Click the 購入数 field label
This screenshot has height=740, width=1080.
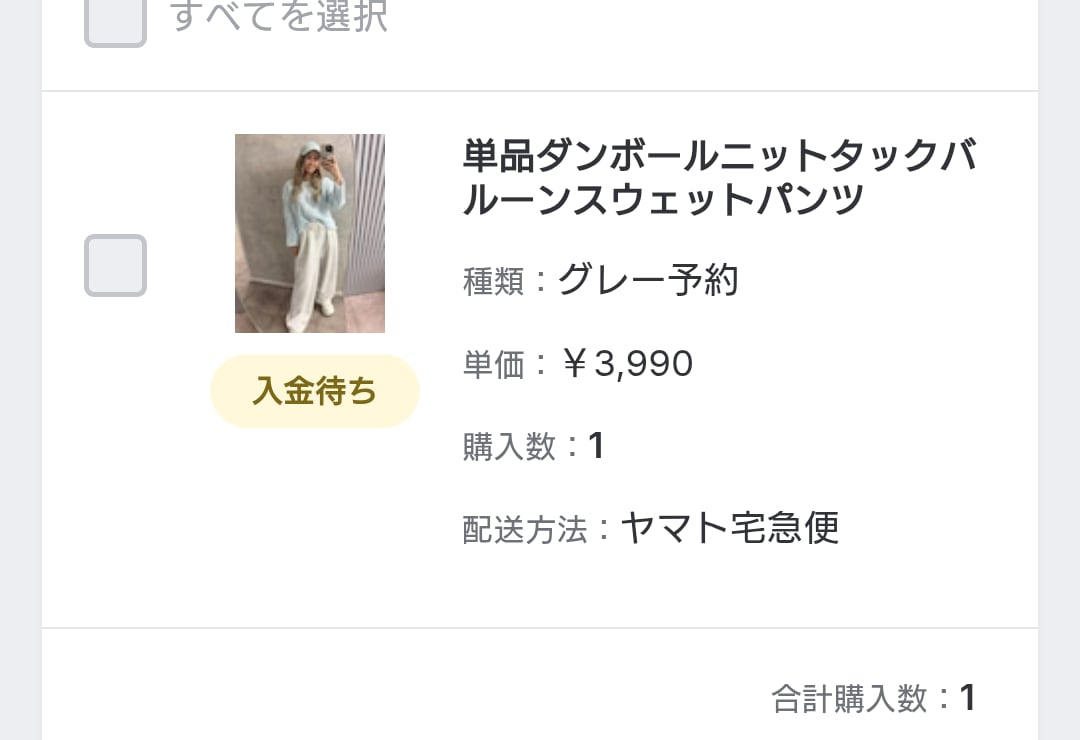[x=509, y=447]
